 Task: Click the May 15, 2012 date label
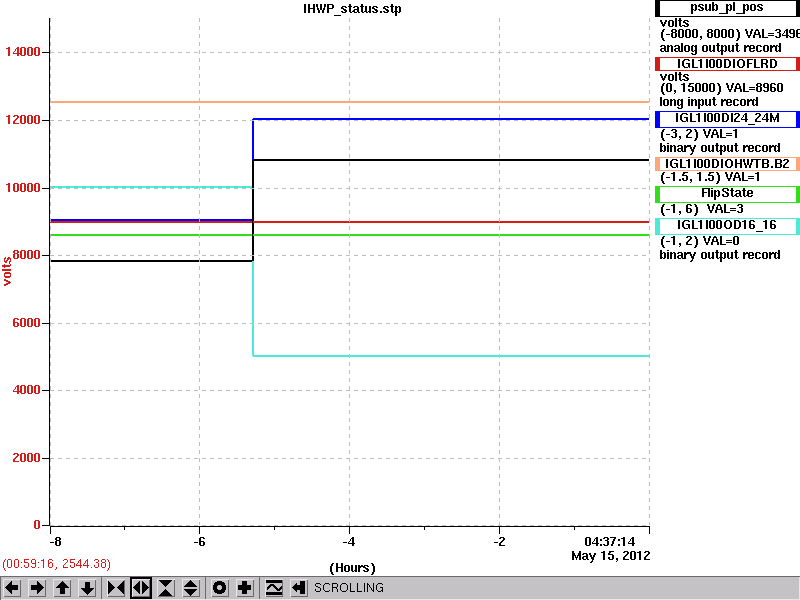coord(611,556)
